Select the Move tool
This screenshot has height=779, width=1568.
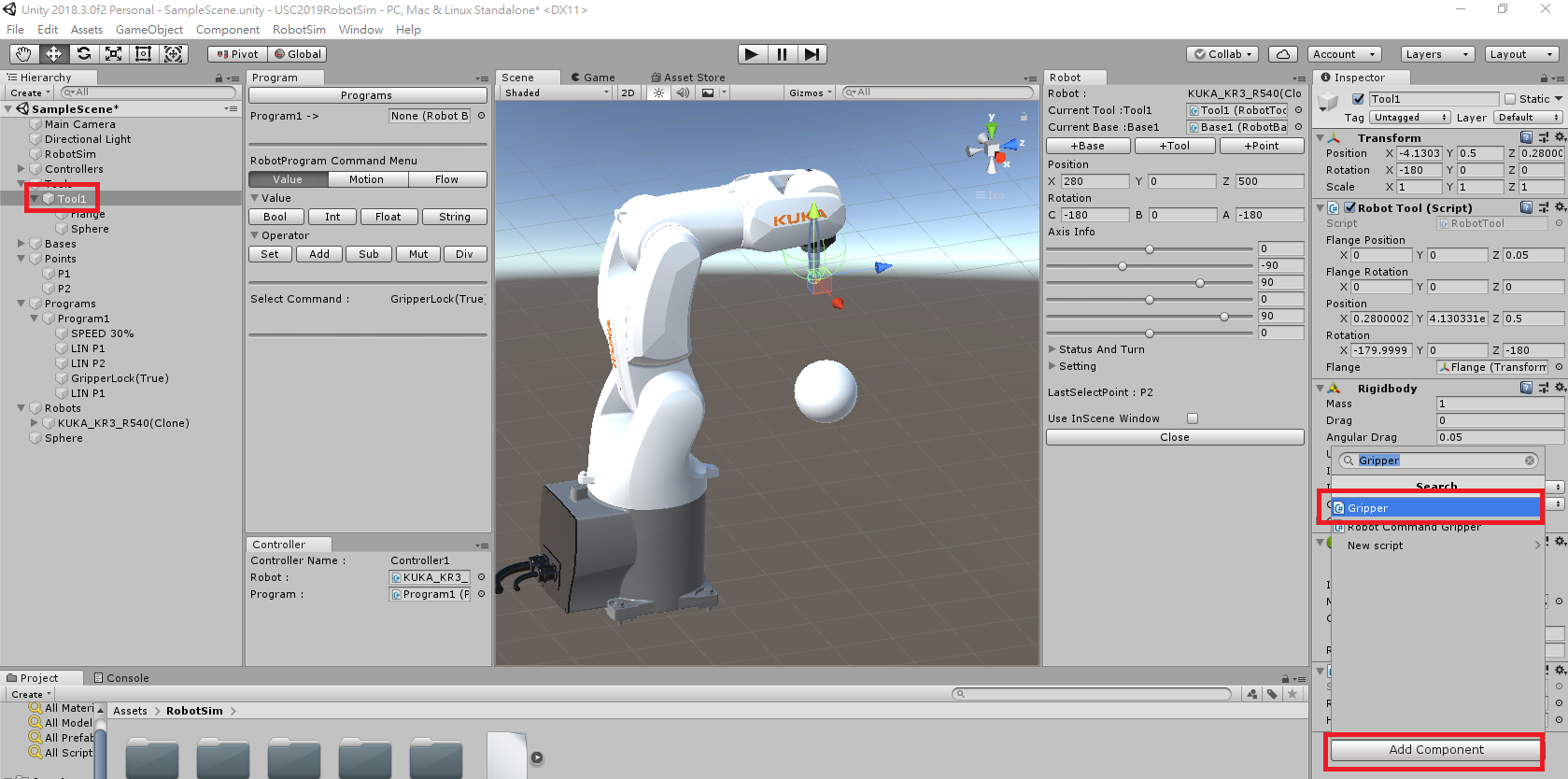click(x=53, y=54)
